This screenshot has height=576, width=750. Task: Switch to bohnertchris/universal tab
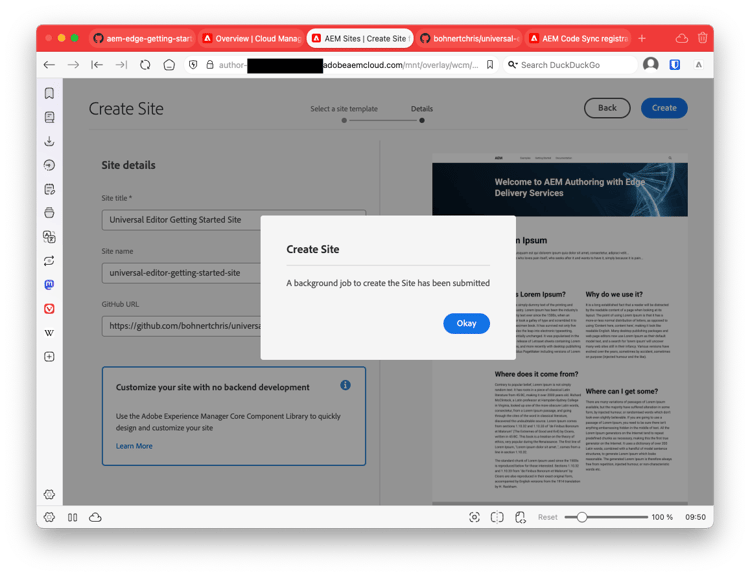(x=469, y=38)
